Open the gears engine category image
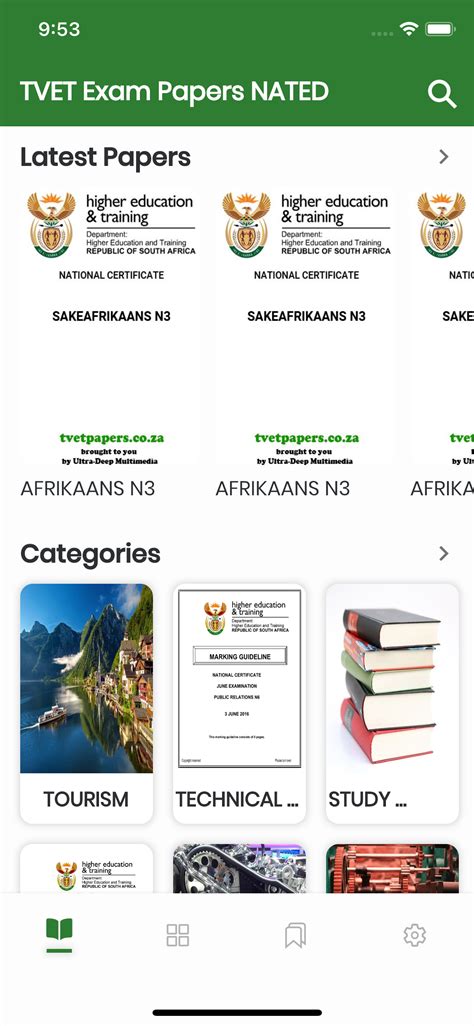 (239, 868)
